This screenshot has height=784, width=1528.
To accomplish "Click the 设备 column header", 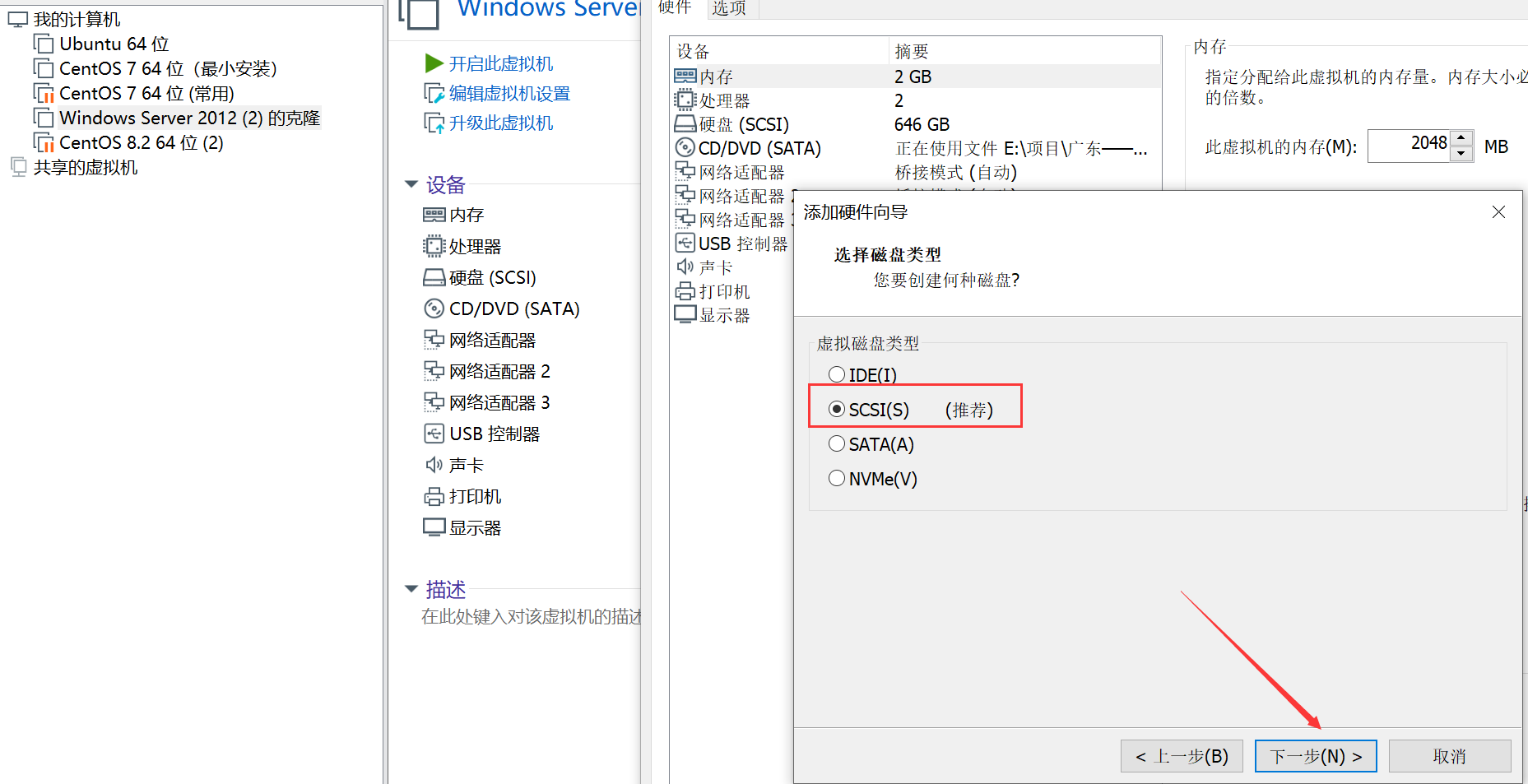I will tap(779, 51).
